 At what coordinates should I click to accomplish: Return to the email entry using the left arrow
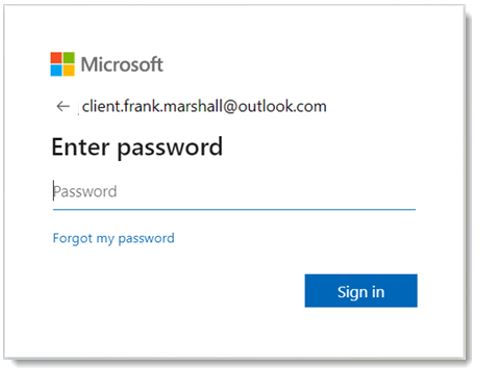pyautogui.click(x=63, y=106)
